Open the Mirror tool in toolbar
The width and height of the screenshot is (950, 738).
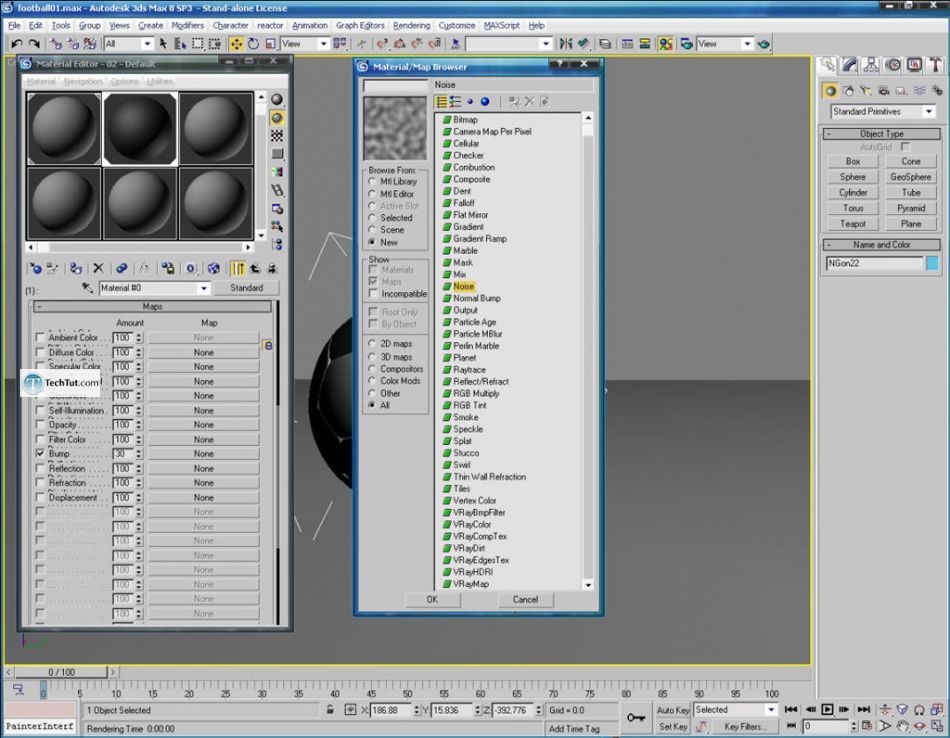tap(566, 44)
